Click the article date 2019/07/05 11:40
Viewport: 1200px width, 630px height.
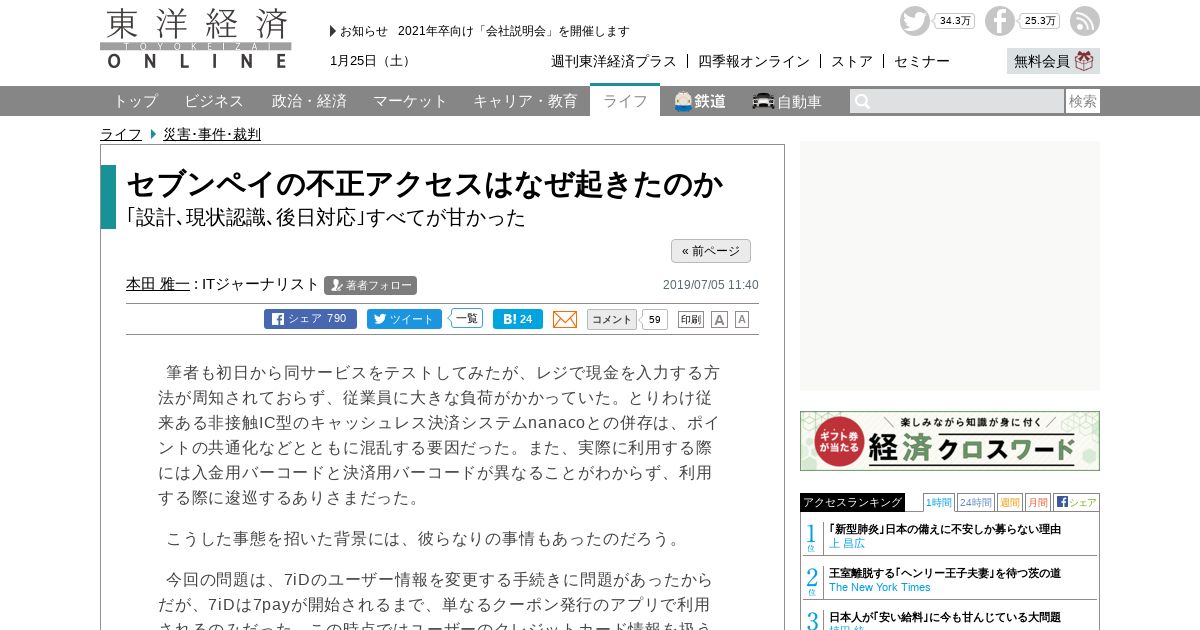pyautogui.click(x=711, y=285)
